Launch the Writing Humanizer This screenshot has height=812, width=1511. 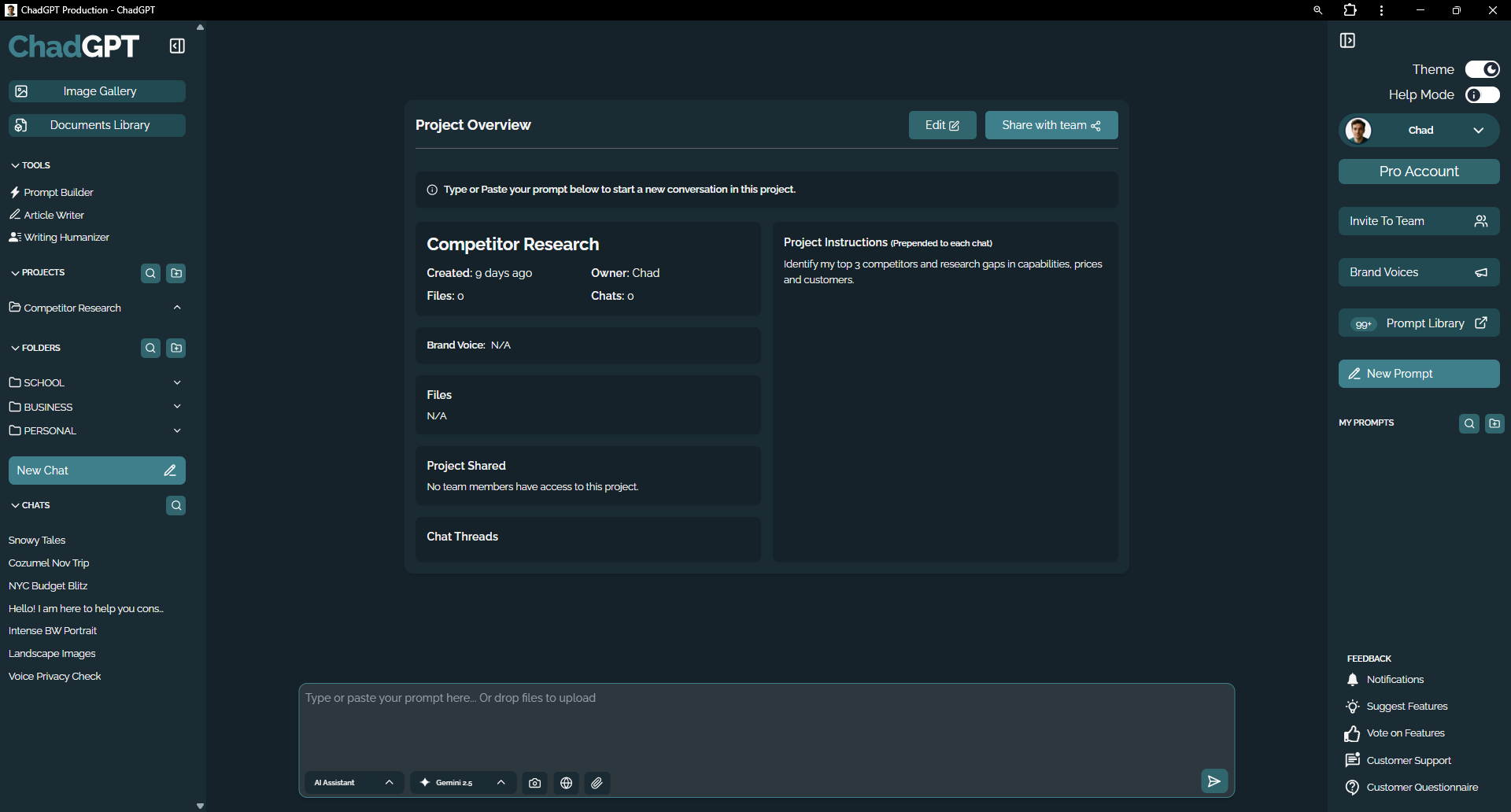point(65,237)
